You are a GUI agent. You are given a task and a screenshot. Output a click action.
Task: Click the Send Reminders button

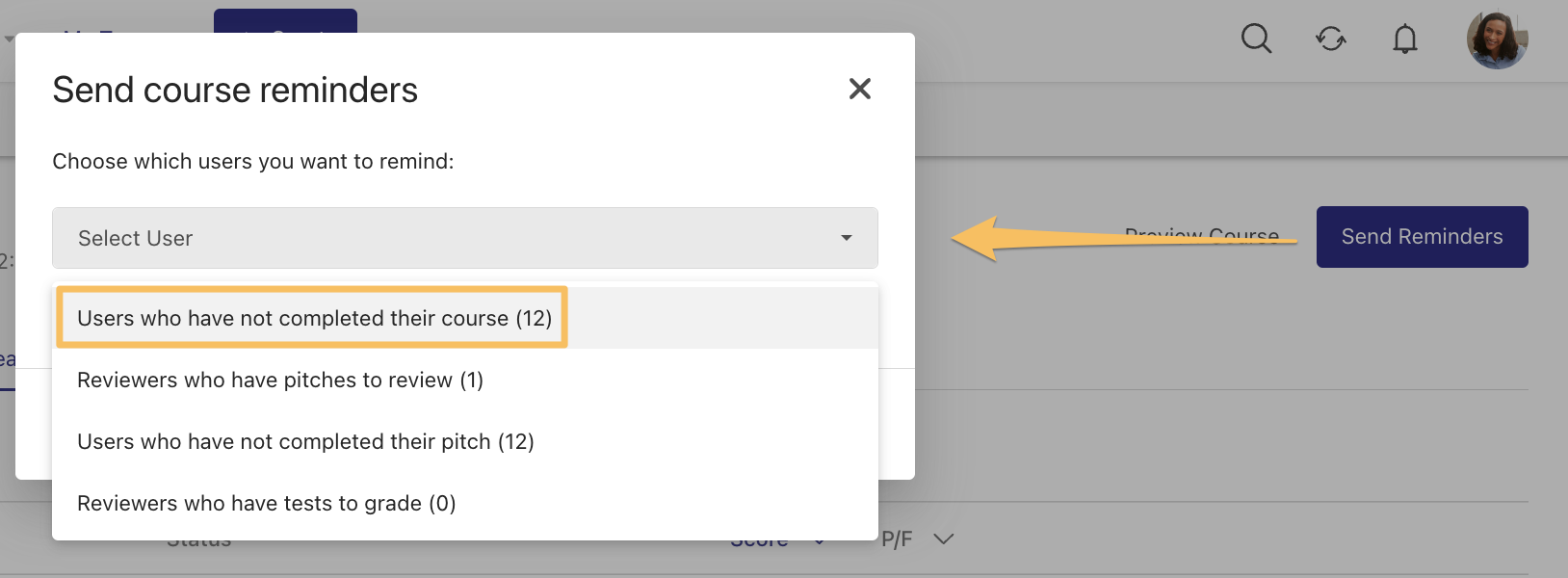1422,237
